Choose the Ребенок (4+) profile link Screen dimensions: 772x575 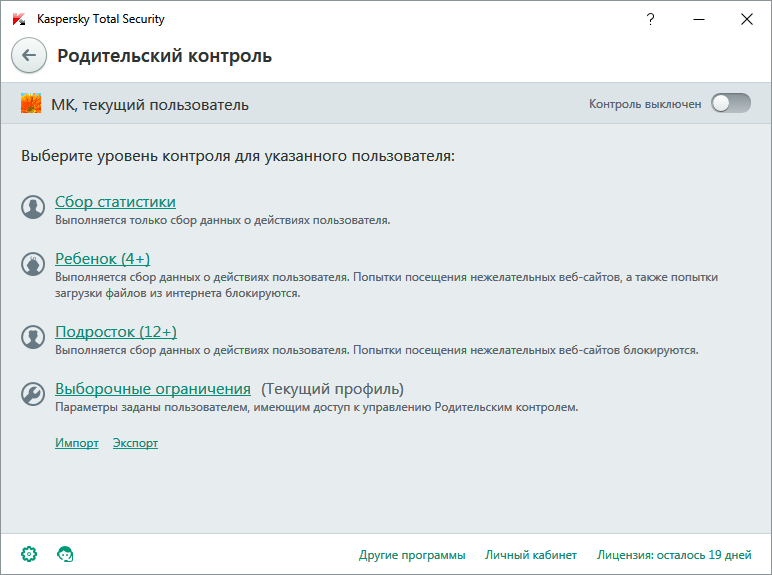[102, 259]
